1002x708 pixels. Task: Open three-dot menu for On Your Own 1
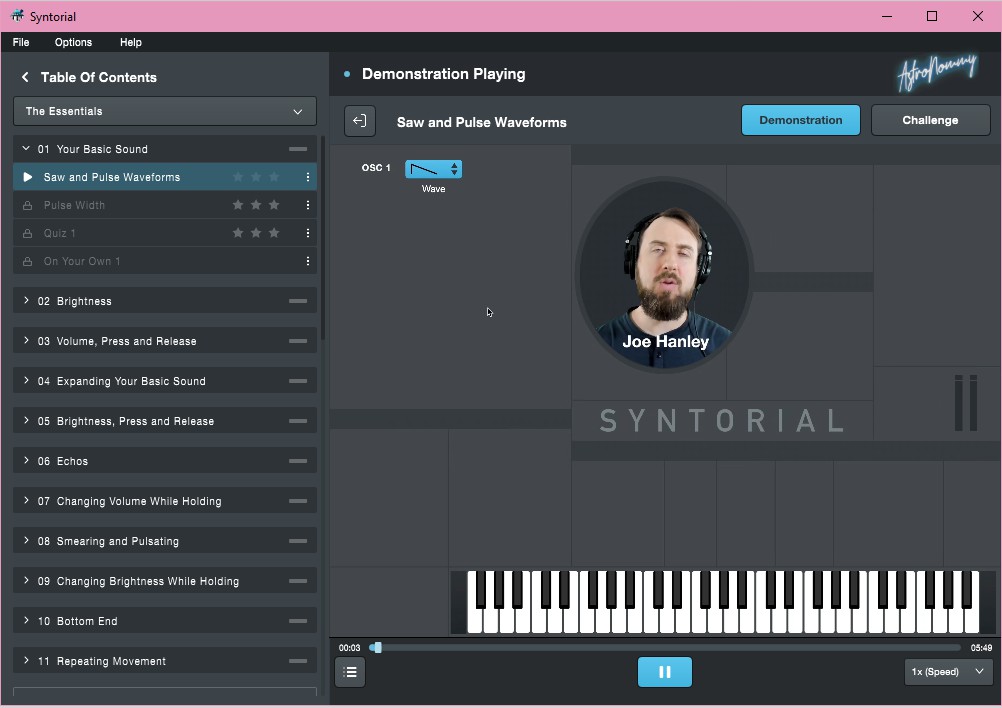308,261
